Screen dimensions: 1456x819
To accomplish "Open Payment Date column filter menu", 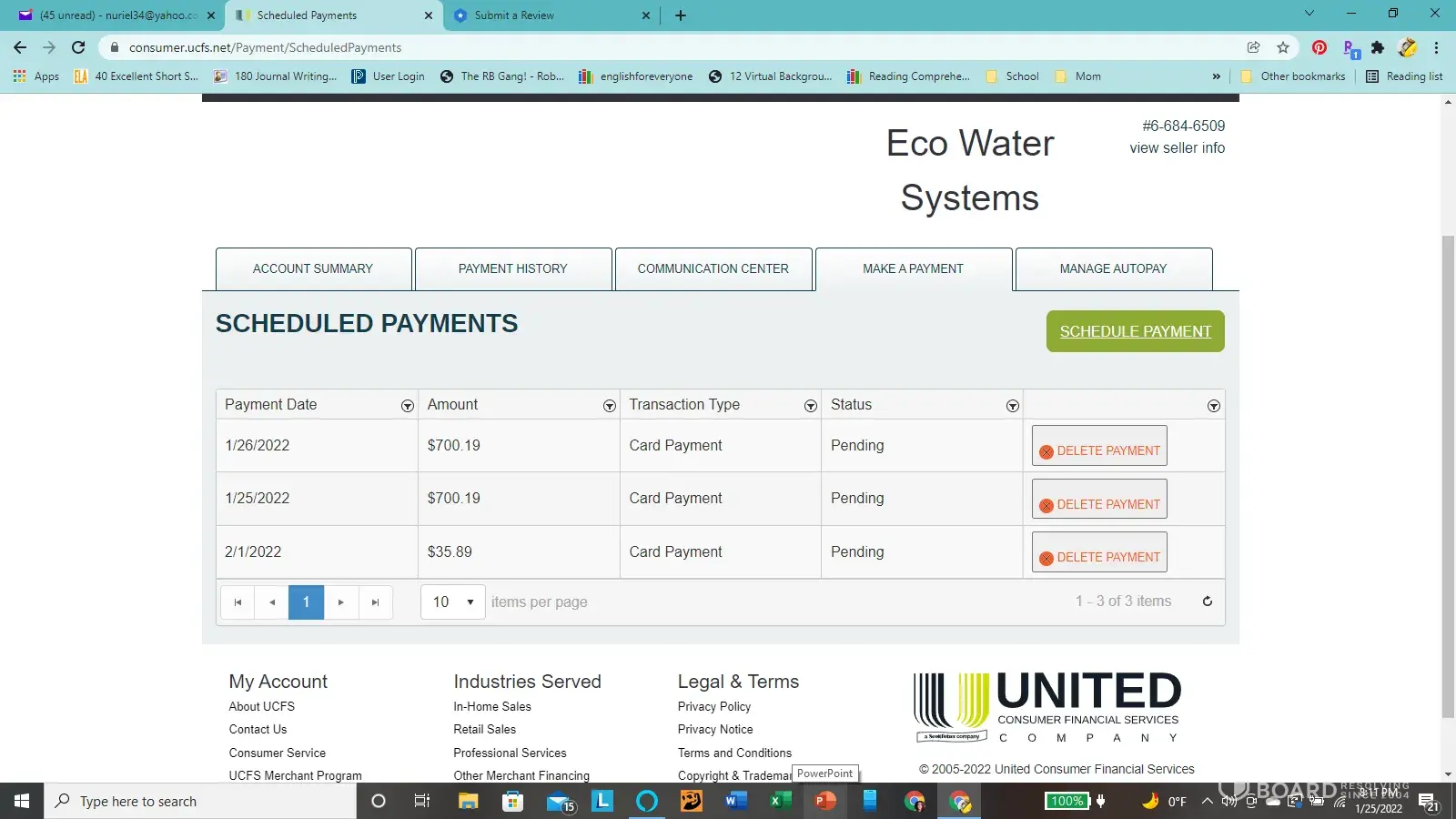I will 408,406.
